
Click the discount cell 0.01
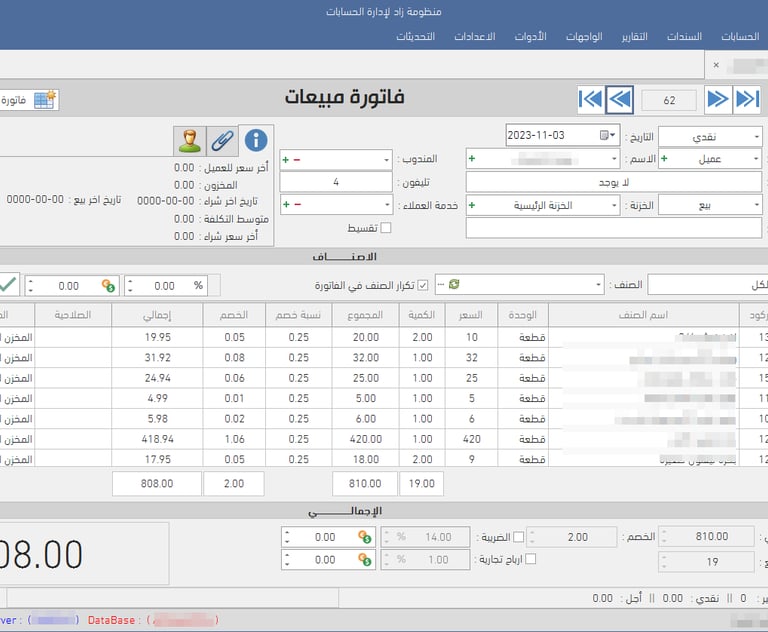coord(234,398)
